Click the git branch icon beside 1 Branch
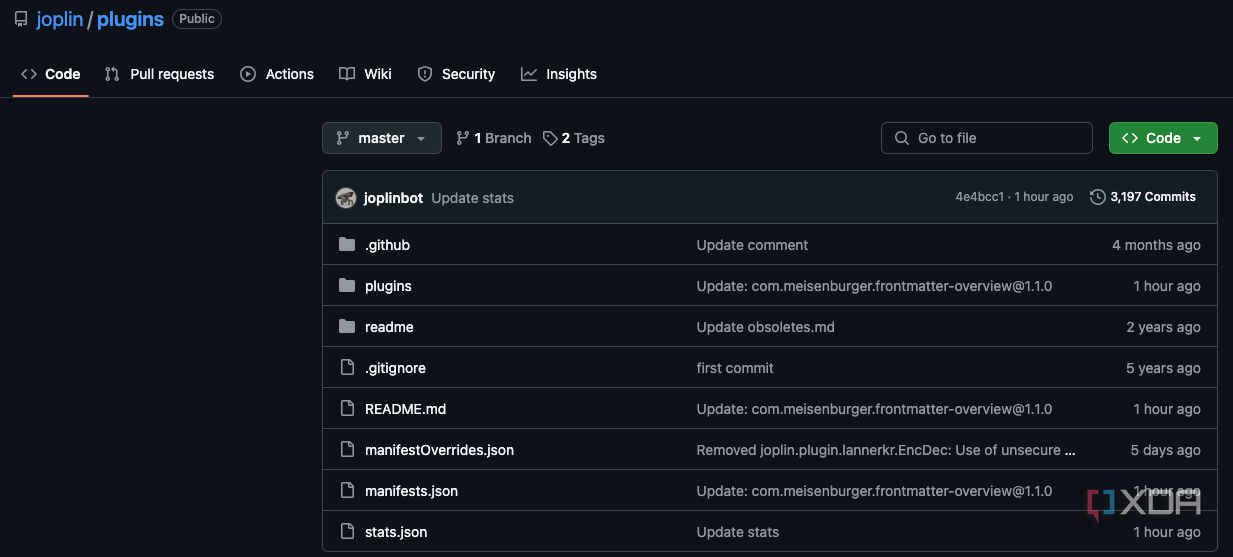 [462, 138]
